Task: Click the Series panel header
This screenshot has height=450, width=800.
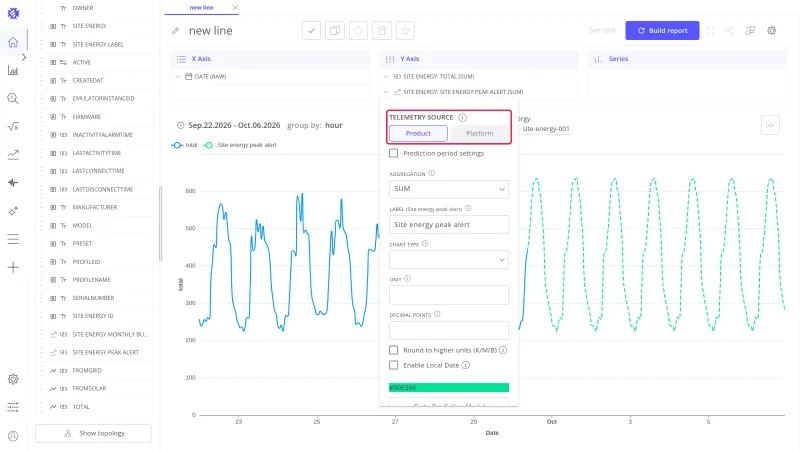Action: [688, 59]
